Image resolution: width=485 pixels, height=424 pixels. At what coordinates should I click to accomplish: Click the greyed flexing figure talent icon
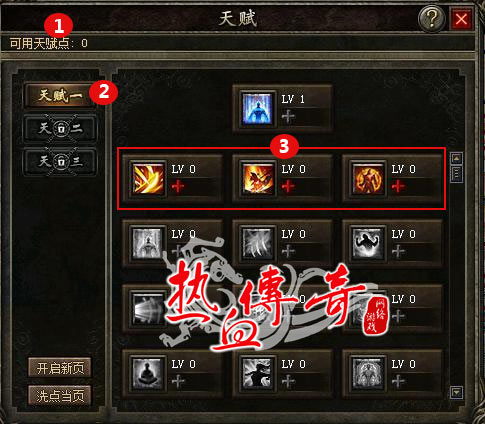pyautogui.click(x=367, y=244)
